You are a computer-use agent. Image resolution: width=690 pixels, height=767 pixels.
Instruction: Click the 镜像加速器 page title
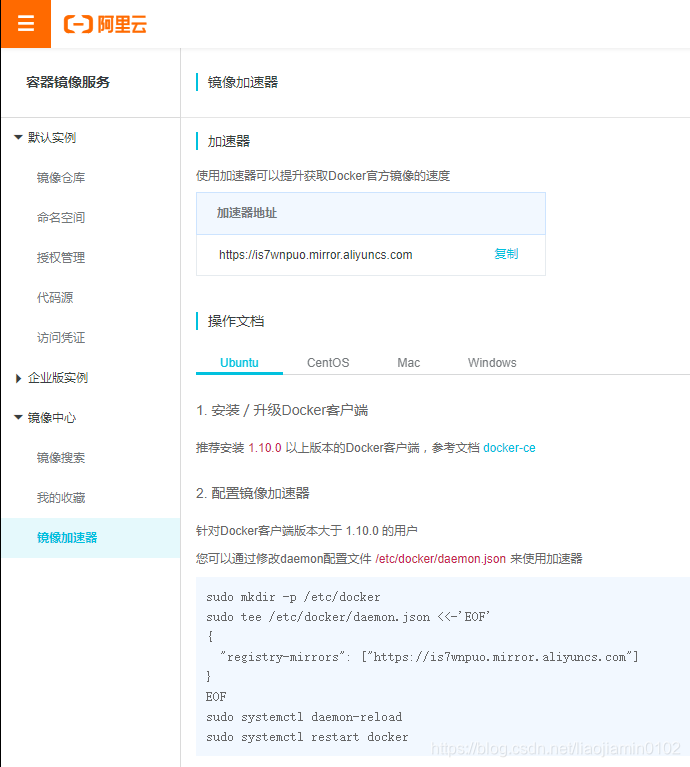tap(243, 82)
